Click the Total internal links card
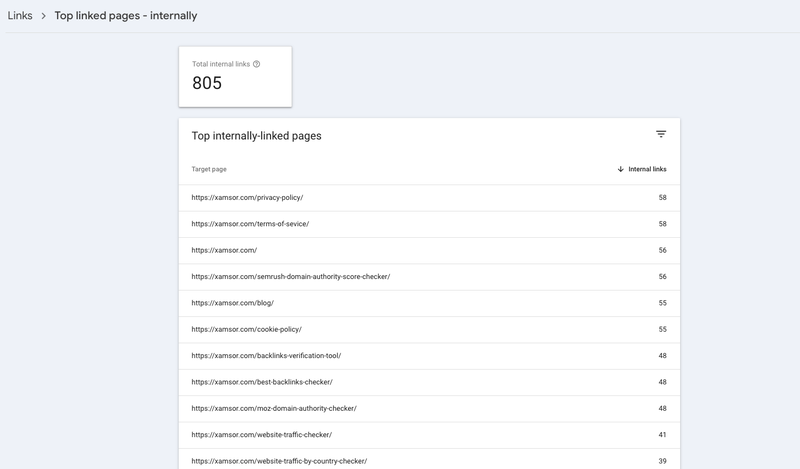The image size is (800, 469). [x=235, y=76]
